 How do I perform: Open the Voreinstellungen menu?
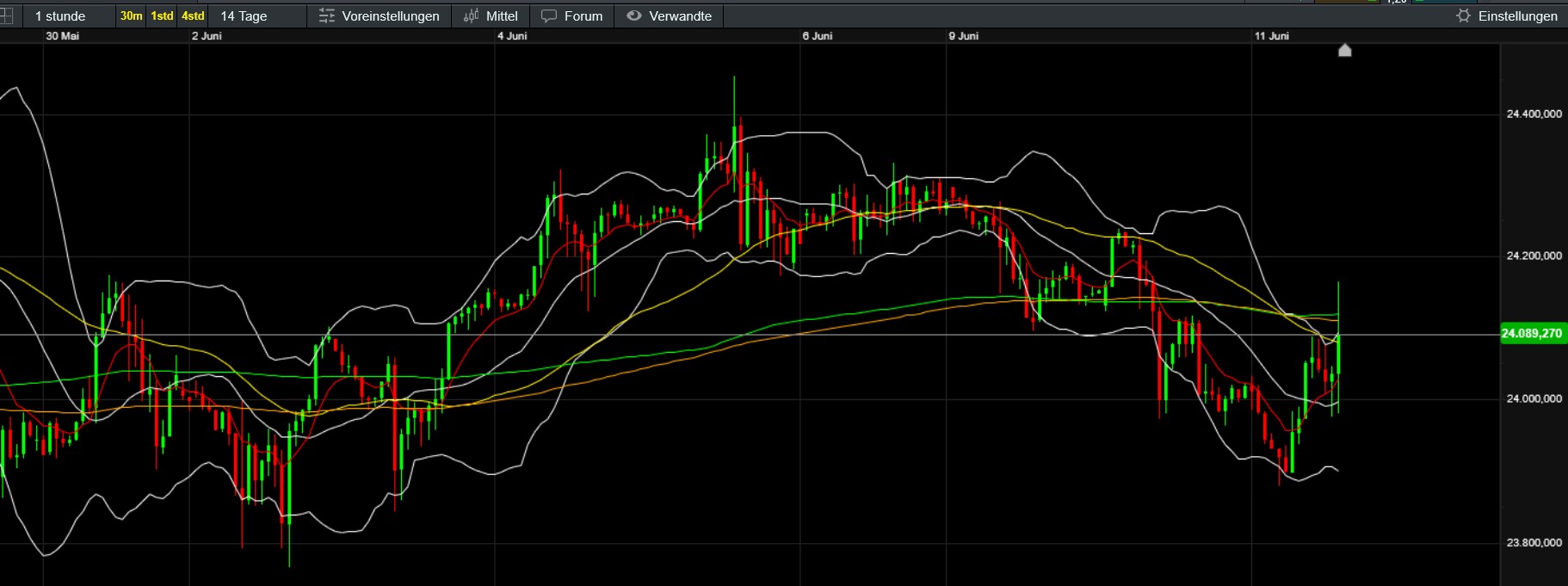coord(391,16)
